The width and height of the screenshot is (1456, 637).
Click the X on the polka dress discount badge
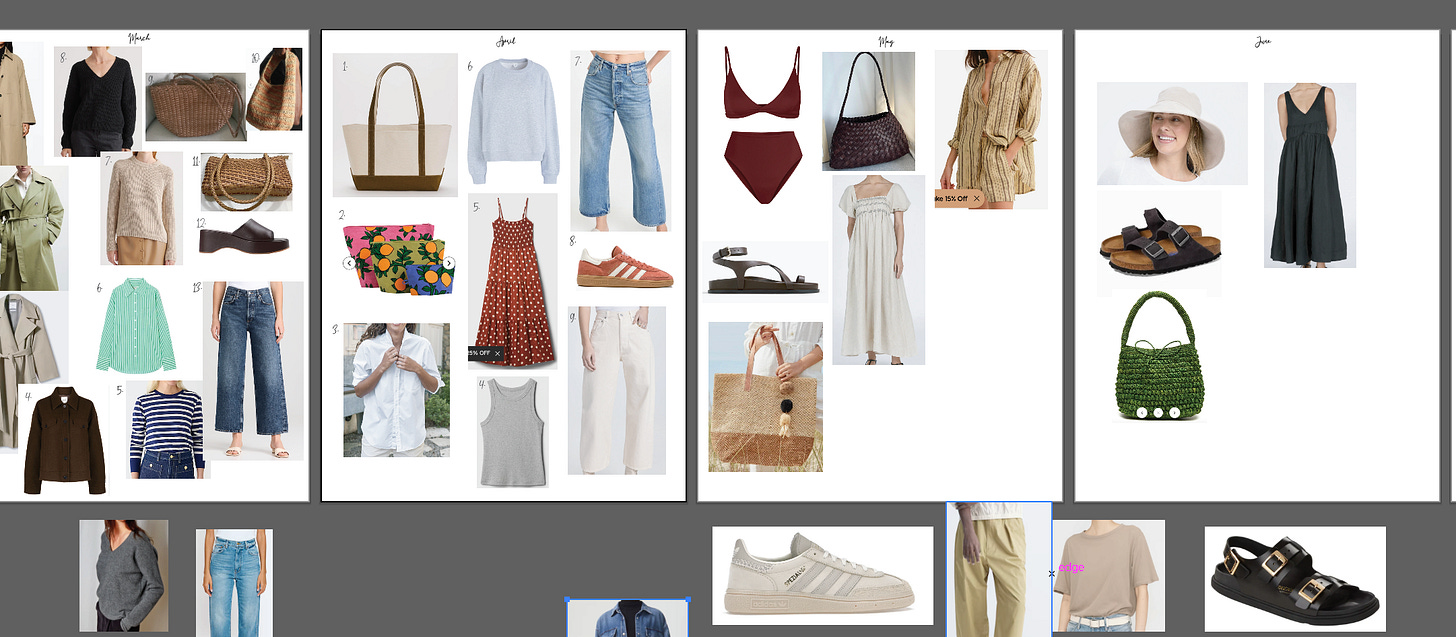click(497, 353)
